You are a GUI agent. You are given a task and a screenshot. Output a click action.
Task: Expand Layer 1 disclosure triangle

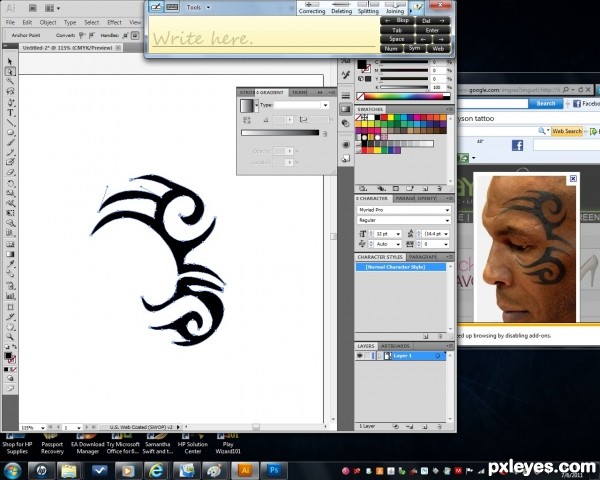click(380, 356)
